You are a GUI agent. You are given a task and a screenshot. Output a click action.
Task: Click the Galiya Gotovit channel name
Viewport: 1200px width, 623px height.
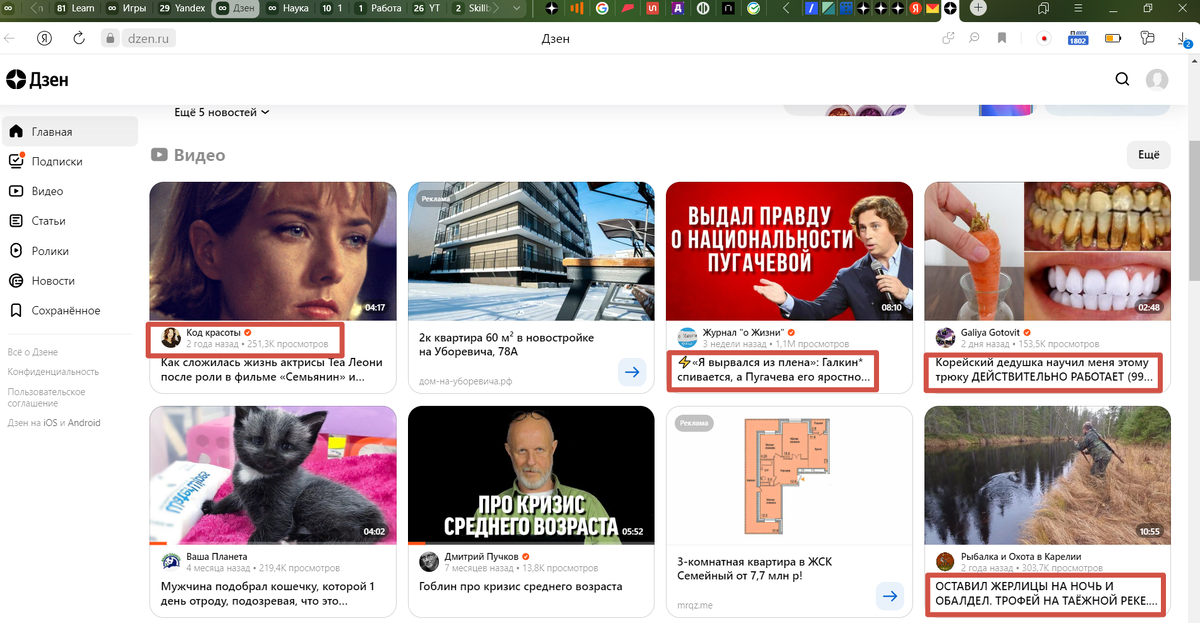tap(991, 332)
